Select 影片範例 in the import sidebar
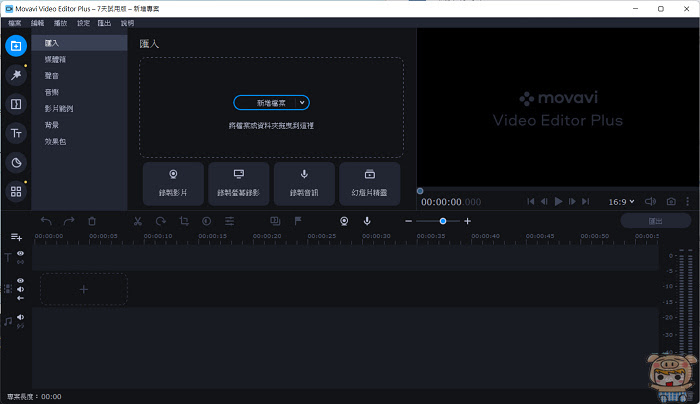700x404 pixels. pyautogui.click(x=79, y=108)
